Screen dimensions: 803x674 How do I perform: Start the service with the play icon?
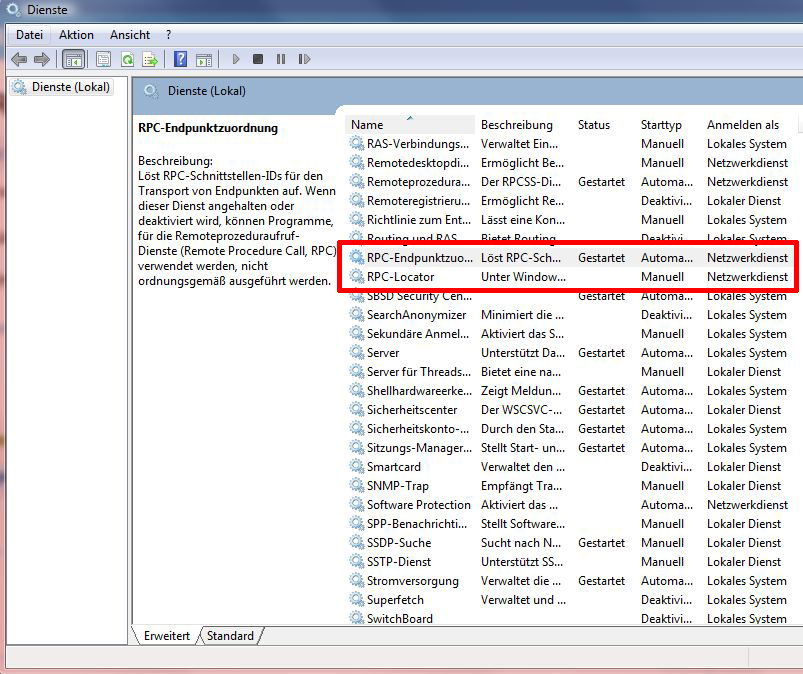coord(236,59)
